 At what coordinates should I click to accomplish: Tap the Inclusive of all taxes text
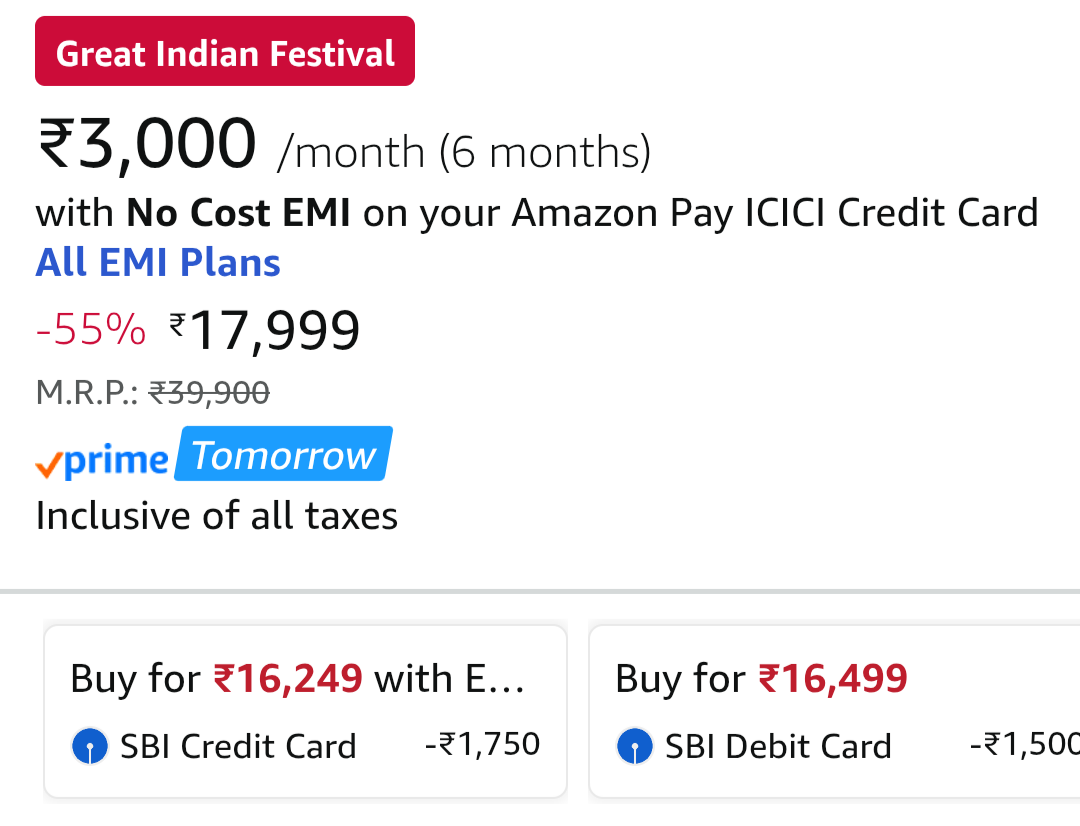[217, 516]
